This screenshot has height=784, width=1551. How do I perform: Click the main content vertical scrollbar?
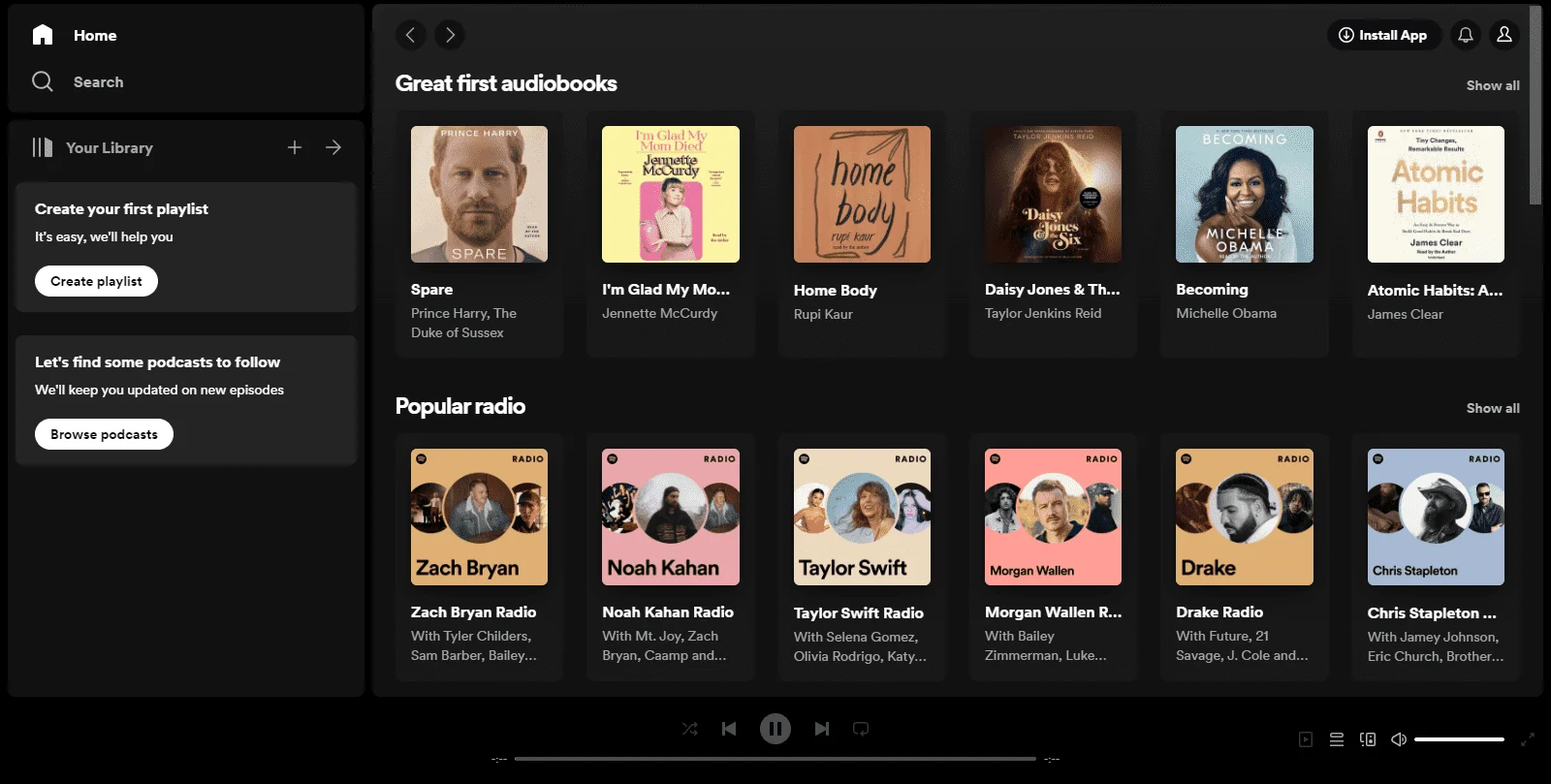tap(1535, 105)
